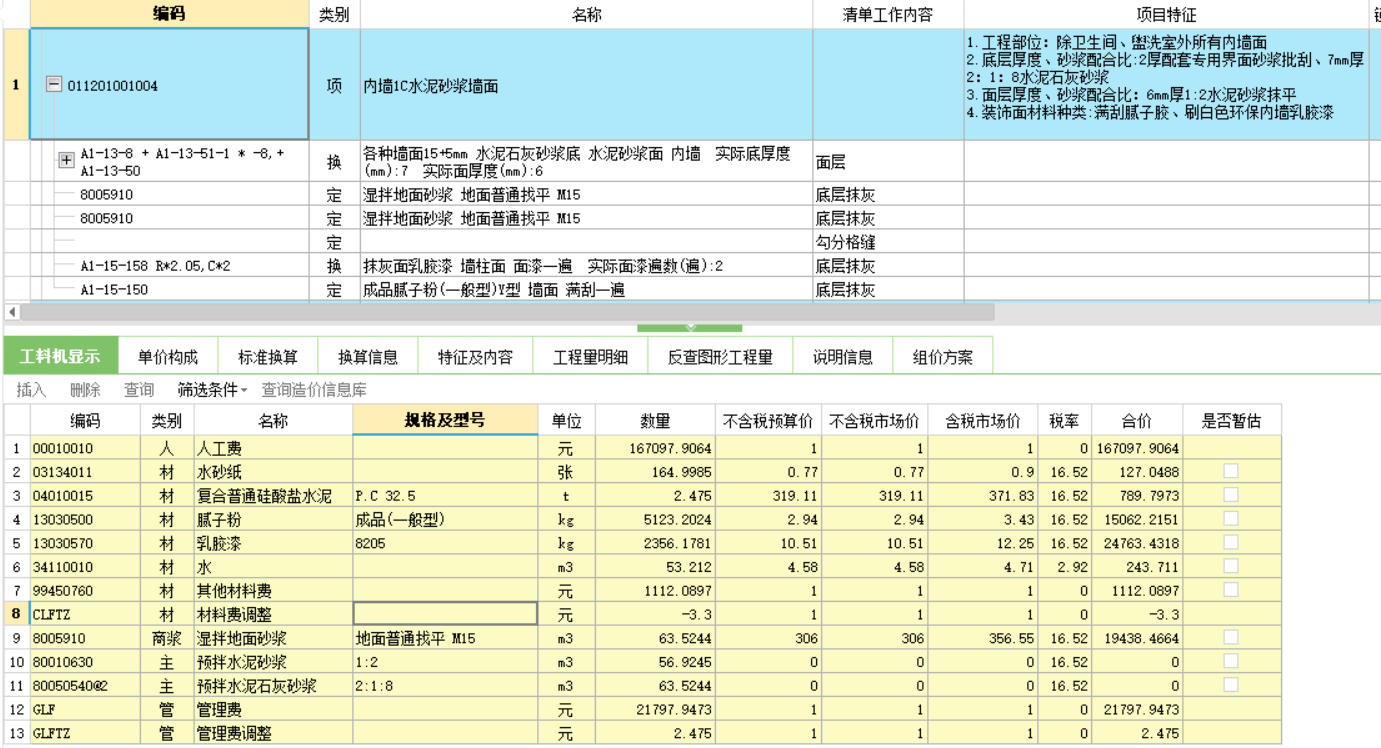Click the 规格及型号 column header
Viewport: 1381px width, 748px height.
[445, 420]
